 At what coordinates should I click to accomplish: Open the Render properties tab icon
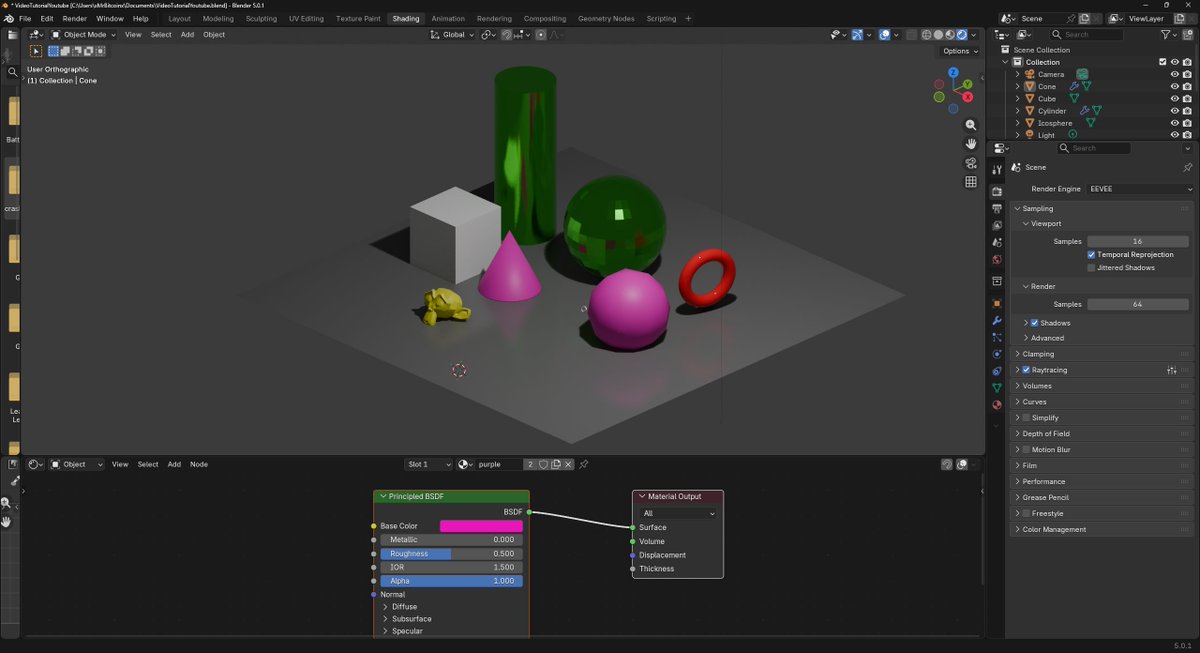(996, 191)
